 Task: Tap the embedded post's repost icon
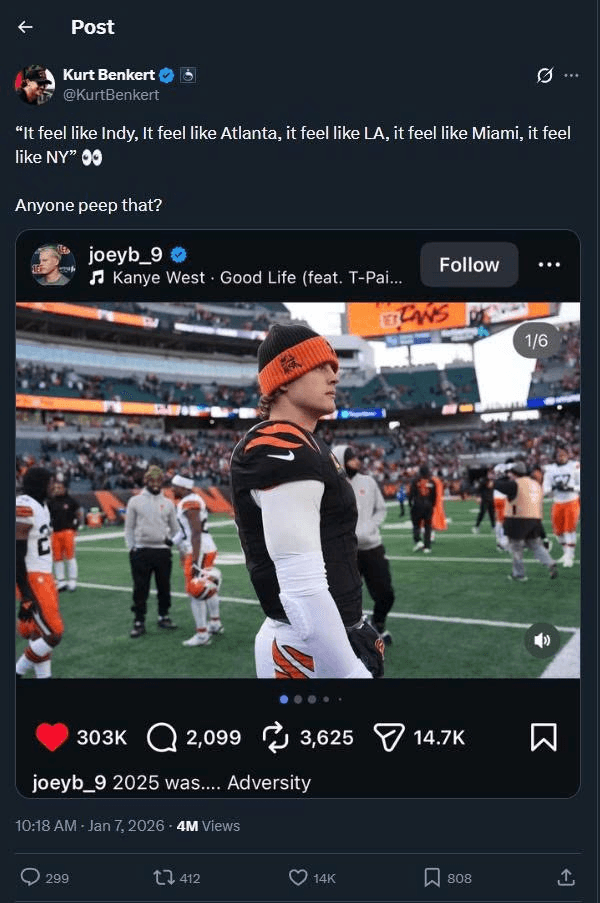click(x=275, y=737)
